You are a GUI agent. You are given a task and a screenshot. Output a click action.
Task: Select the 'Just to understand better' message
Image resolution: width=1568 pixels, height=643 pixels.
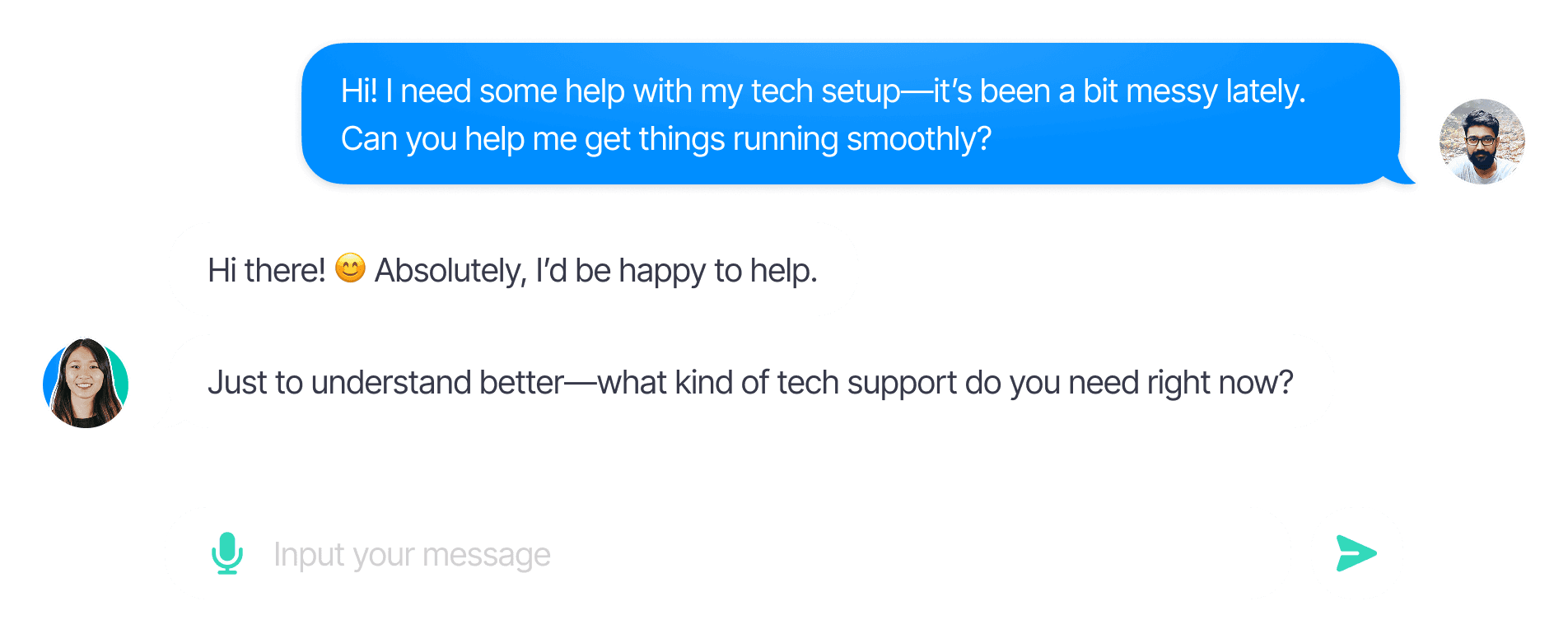coord(750,383)
